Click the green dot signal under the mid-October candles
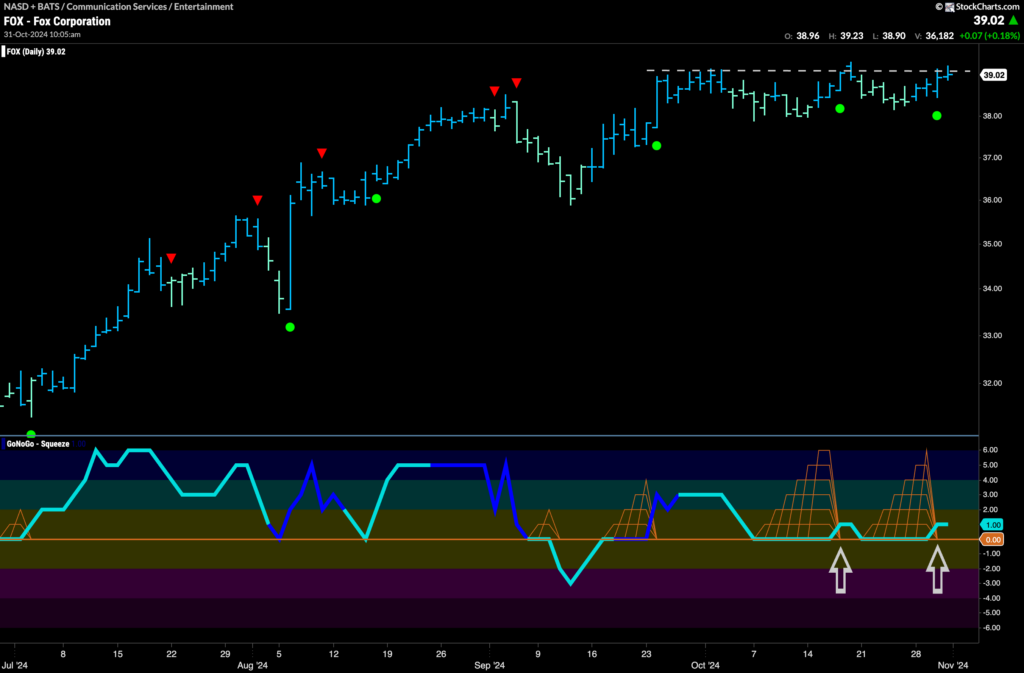Screen dimensions: 1024x673 (841, 107)
